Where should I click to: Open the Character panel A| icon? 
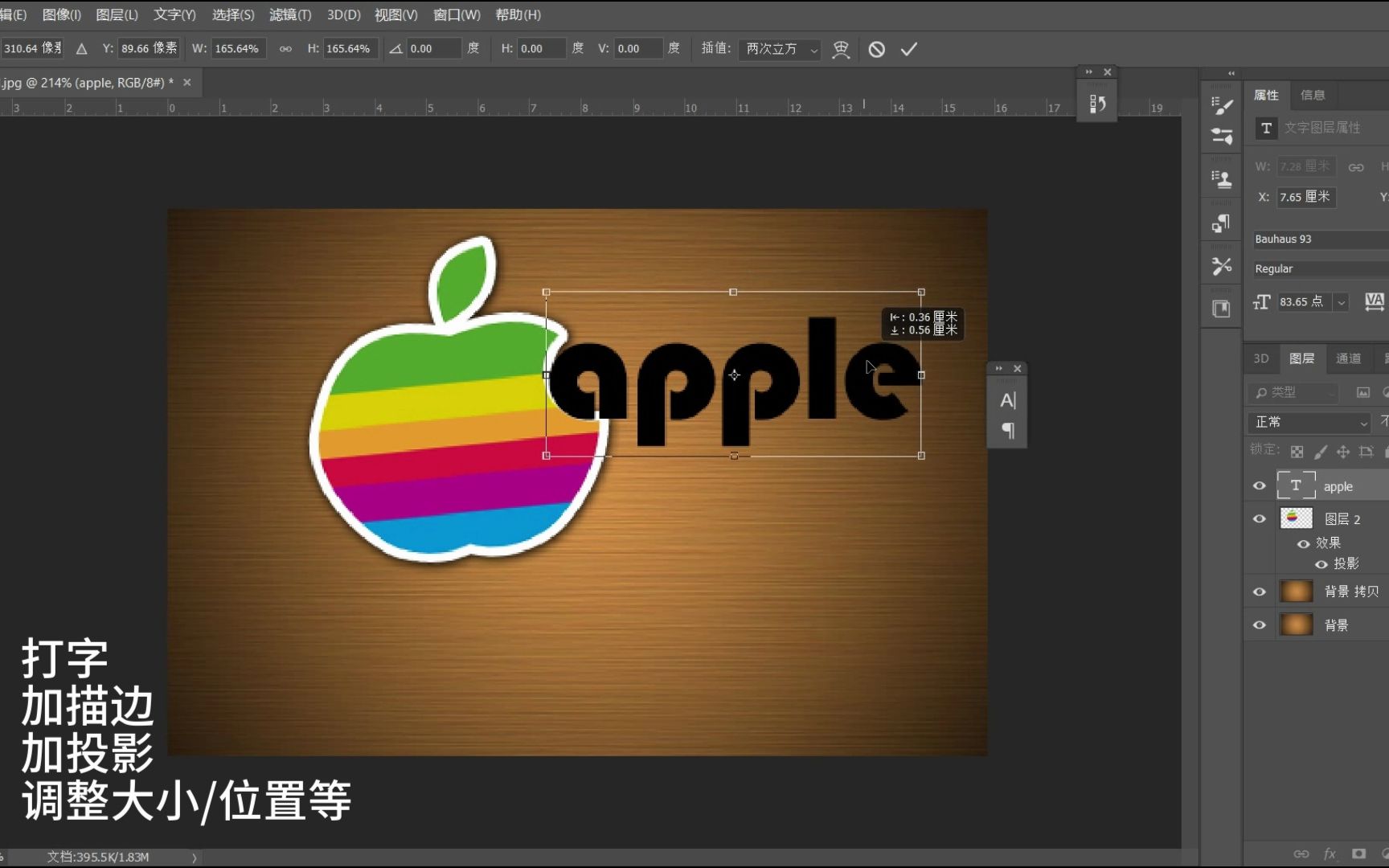point(1007,400)
